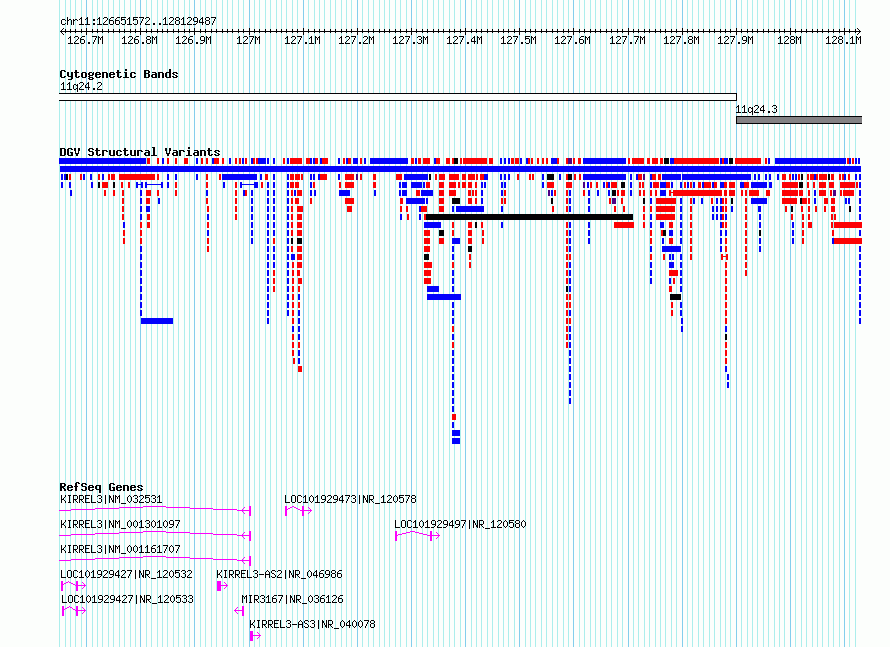Click the LOC101929427 NR_120532 gene glyph
The image size is (890, 647).
[74, 586]
